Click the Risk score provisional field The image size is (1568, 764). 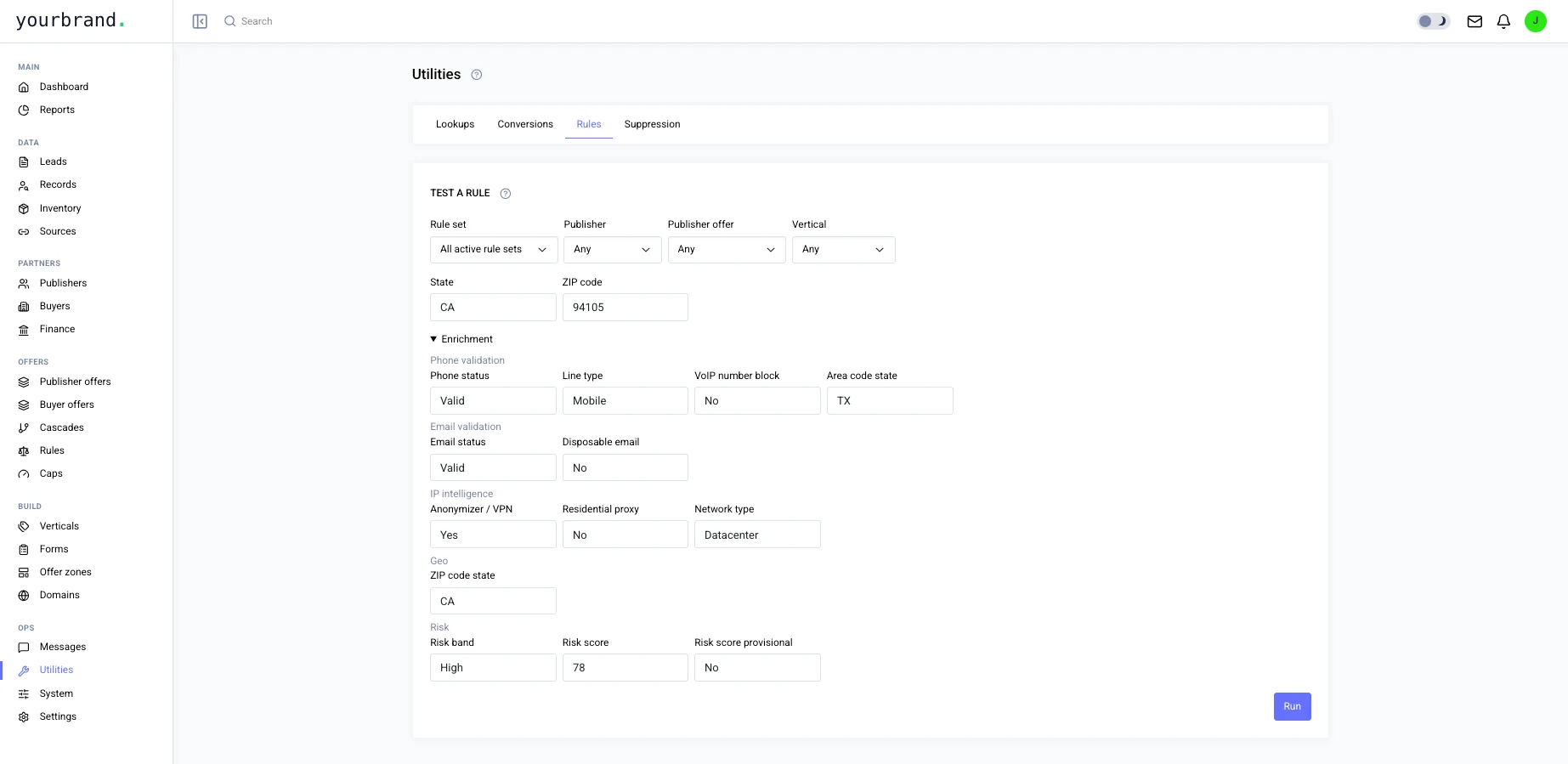[x=757, y=667]
